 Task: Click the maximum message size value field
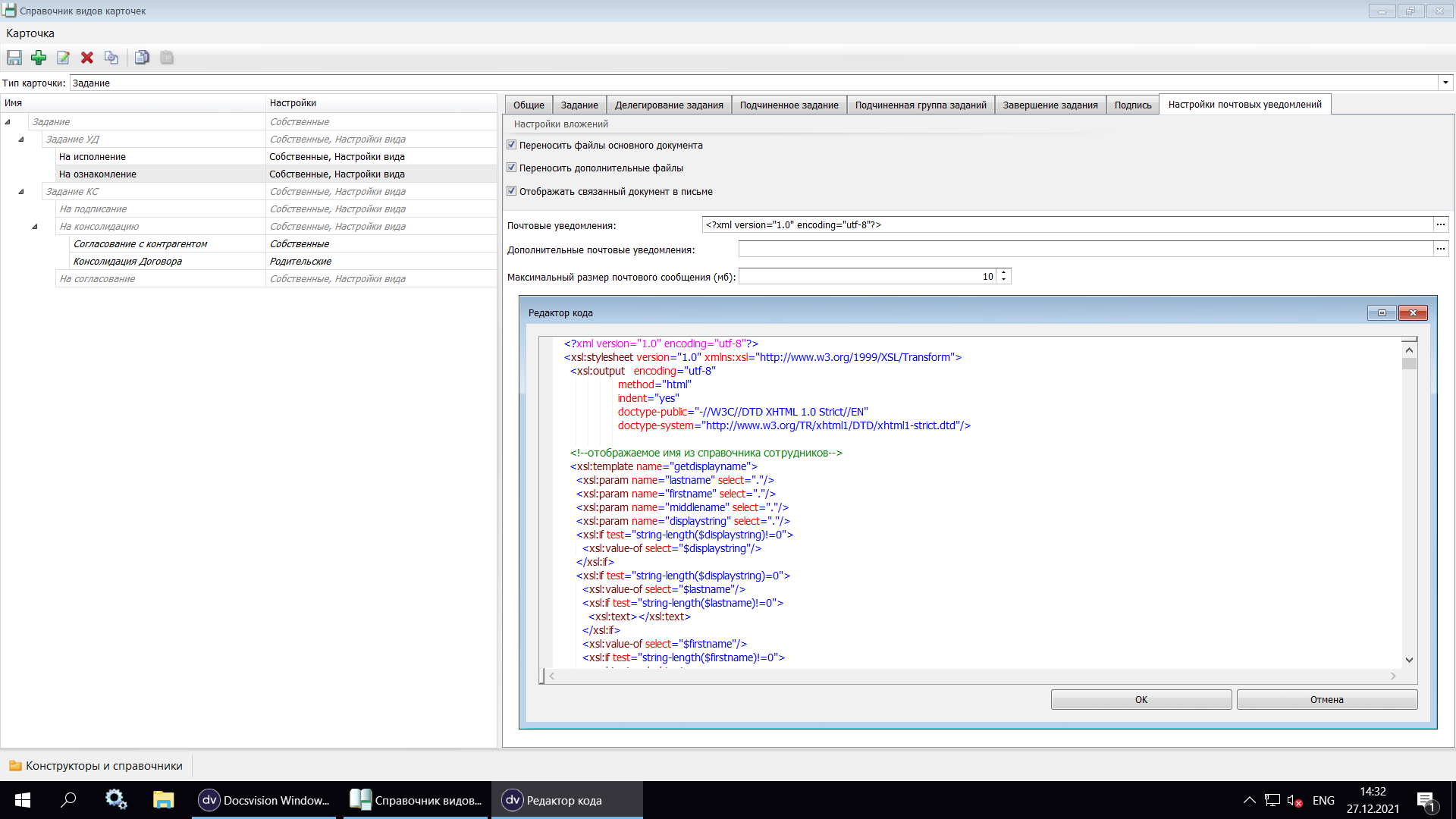coord(868,276)
